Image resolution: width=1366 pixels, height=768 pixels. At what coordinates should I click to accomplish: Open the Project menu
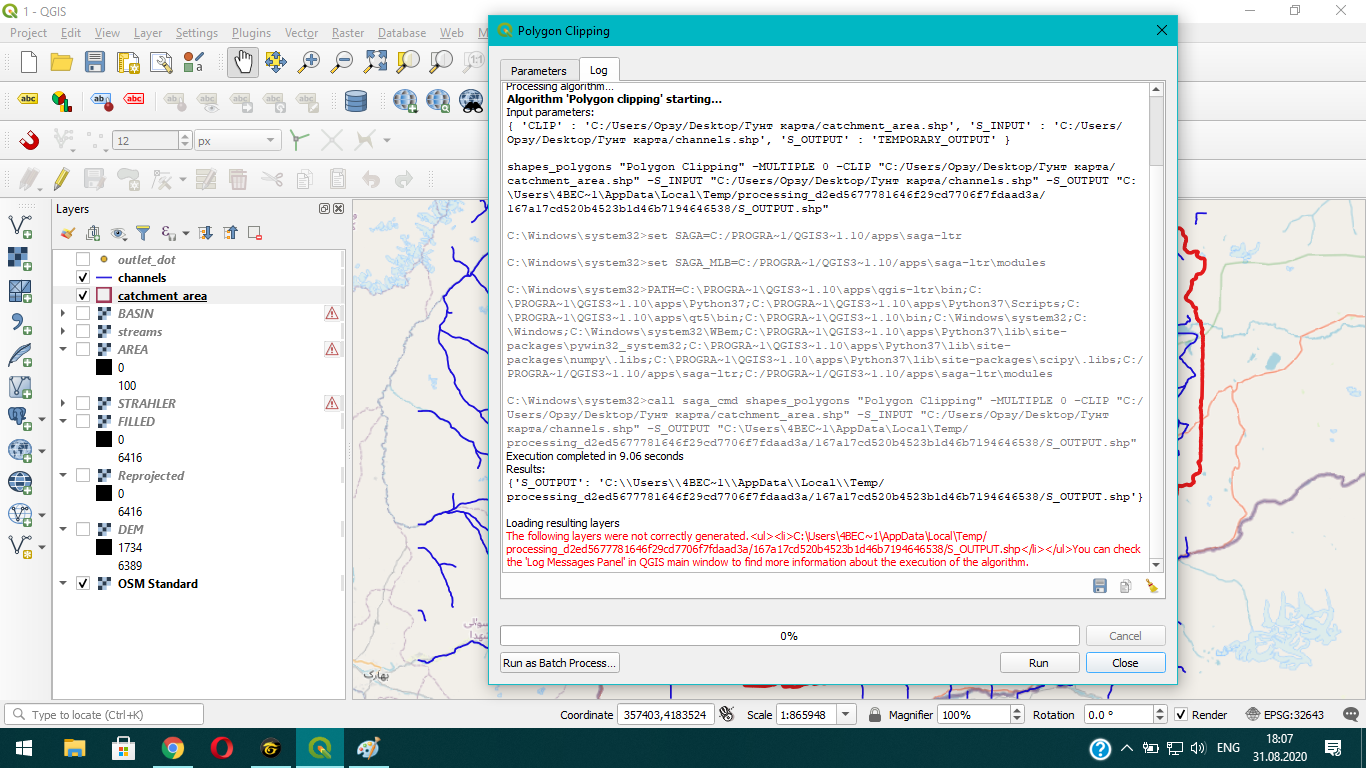pyautogui.click(x=29, y=33)
